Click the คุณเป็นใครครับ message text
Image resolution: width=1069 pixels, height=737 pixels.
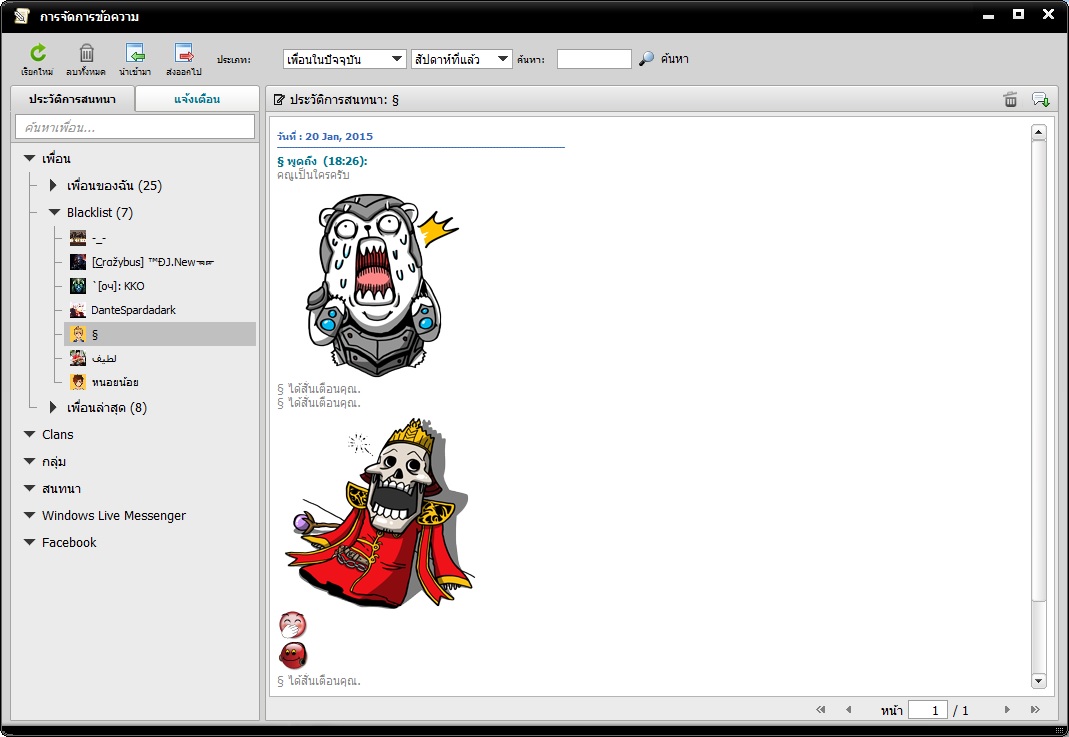(x=313, y=175)
